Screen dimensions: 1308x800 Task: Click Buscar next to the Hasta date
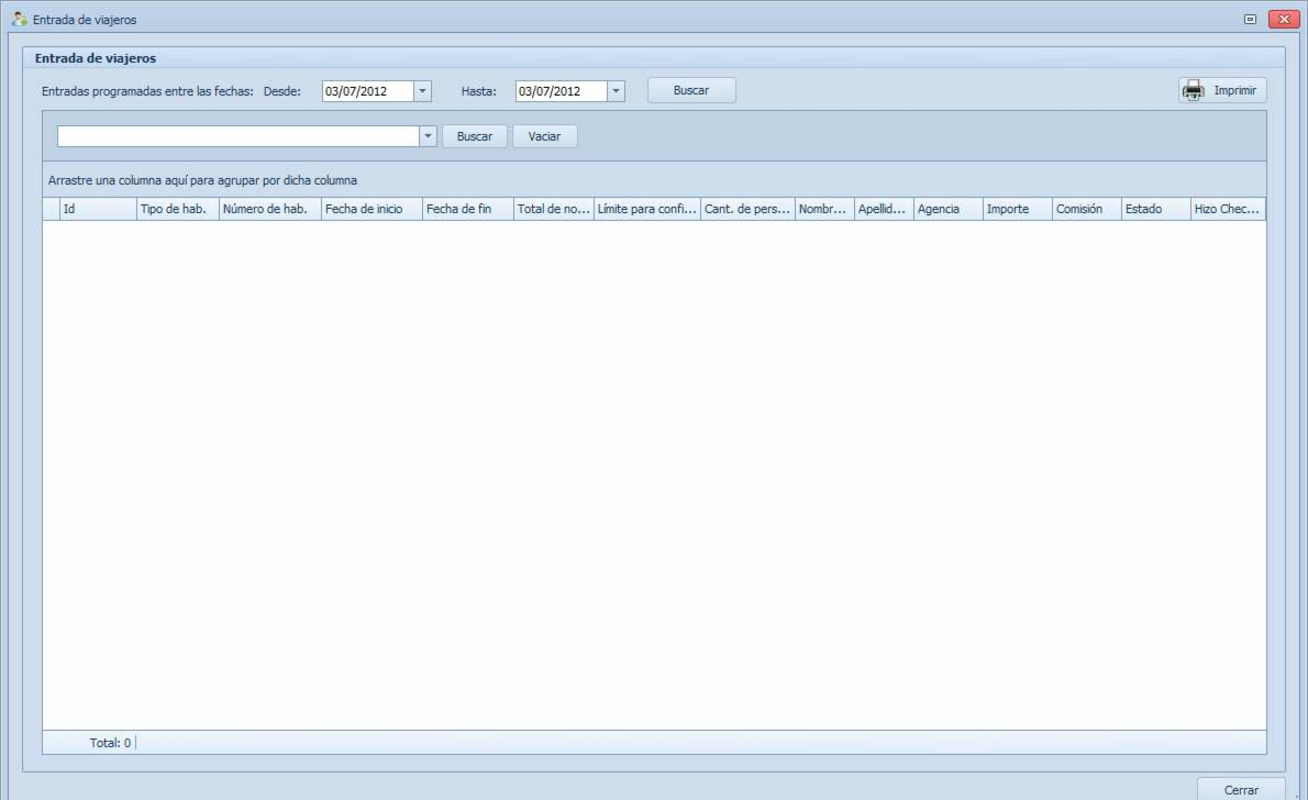691,90
